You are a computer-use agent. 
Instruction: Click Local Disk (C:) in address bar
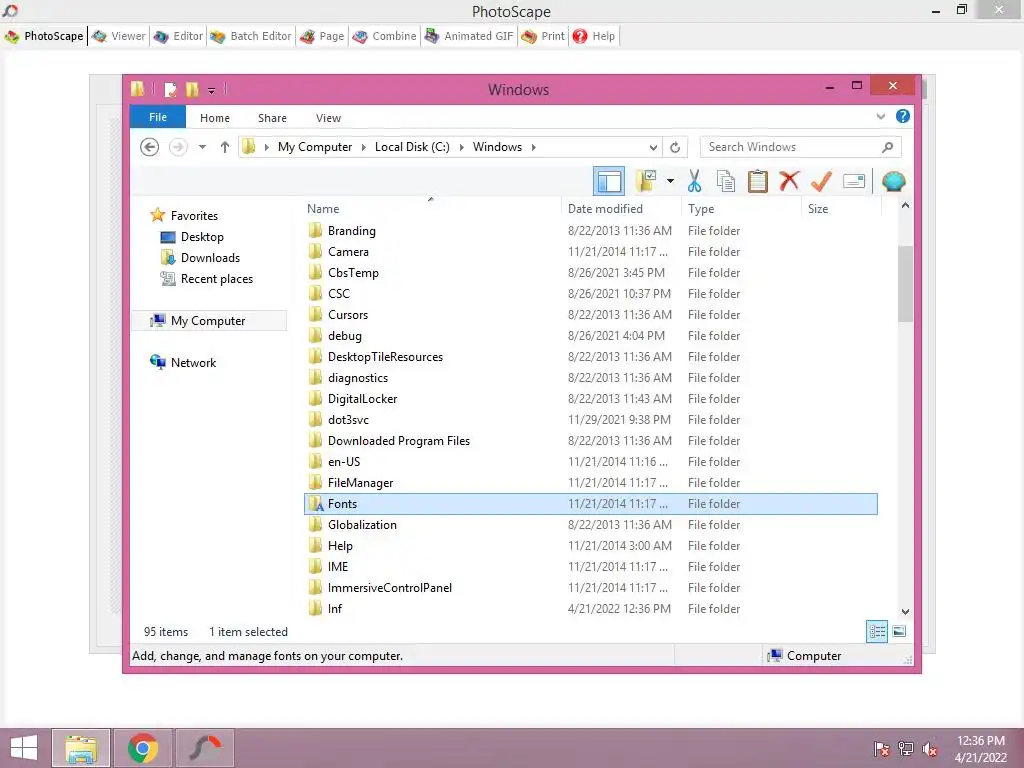click(x=412, y=147)
